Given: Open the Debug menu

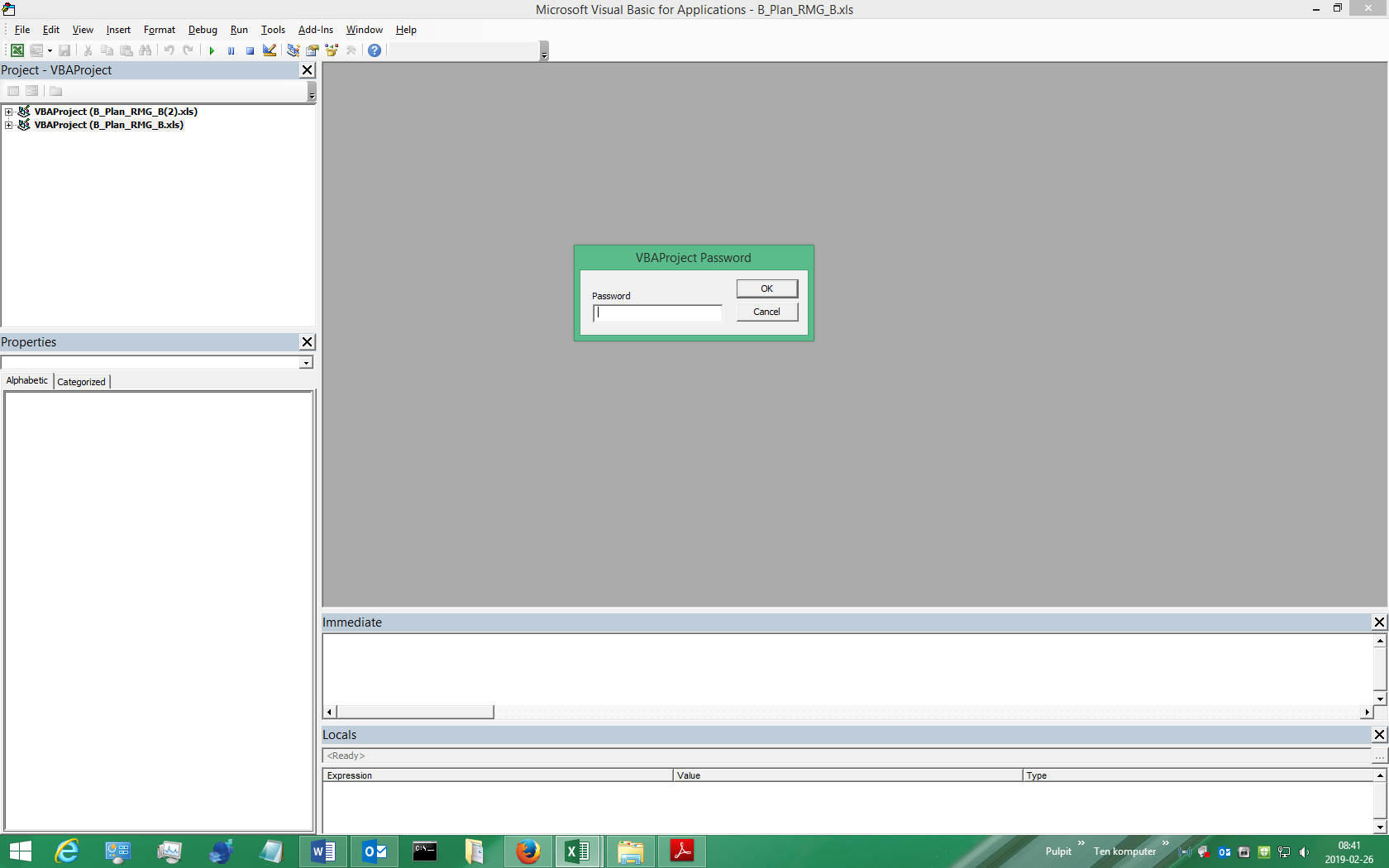Looking at the screenshot, I should (203, 30).
